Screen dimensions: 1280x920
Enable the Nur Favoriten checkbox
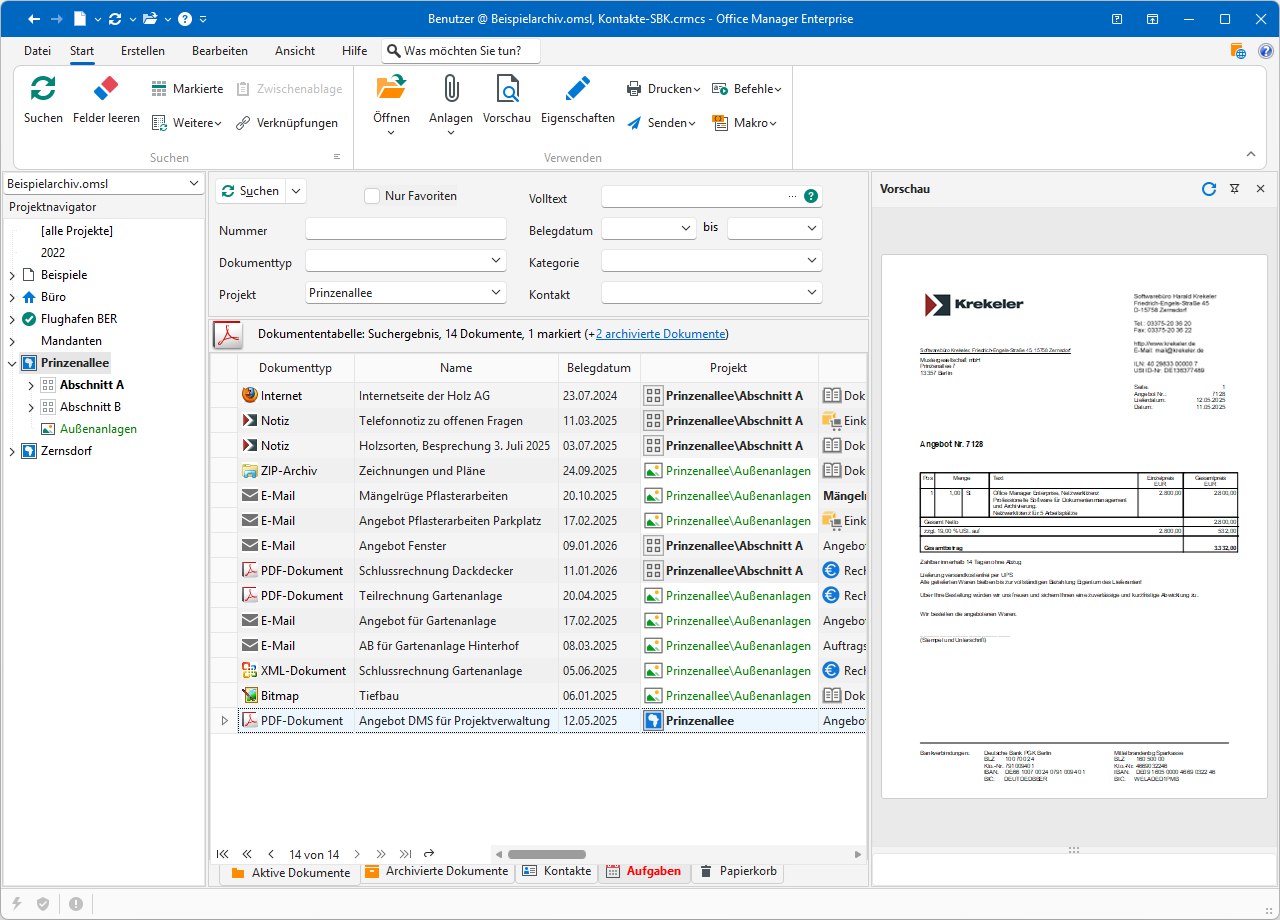(x=372, y=196)
